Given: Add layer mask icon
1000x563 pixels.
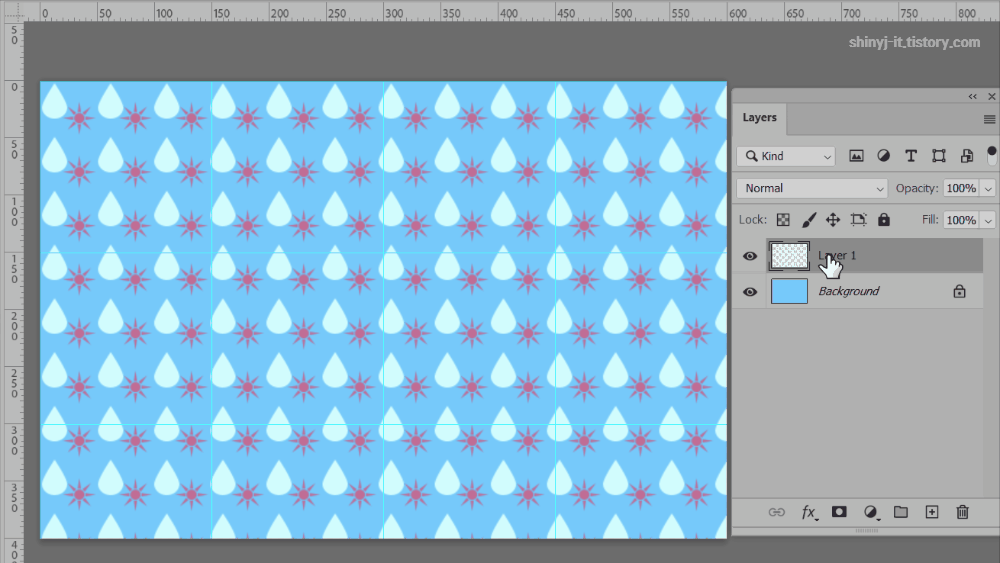Looking at the screenshot, I should 839,512.
